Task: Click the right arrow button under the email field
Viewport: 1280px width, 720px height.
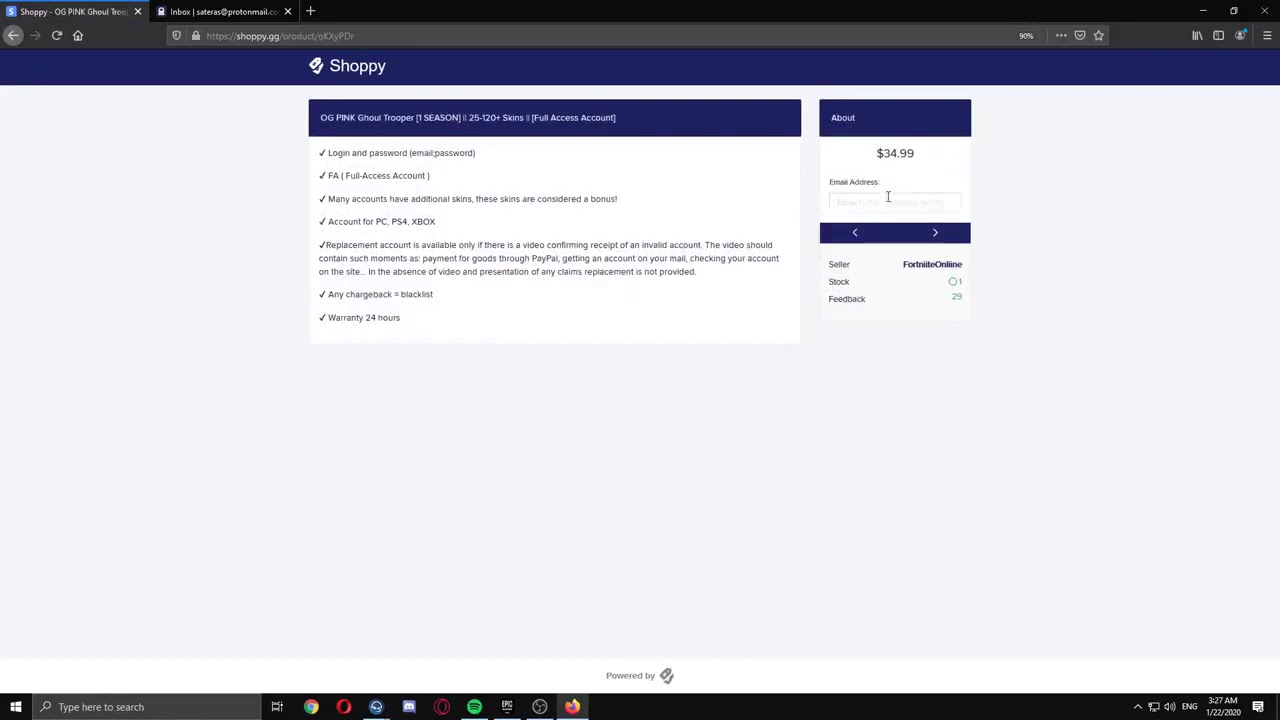Action: point(935,233)
